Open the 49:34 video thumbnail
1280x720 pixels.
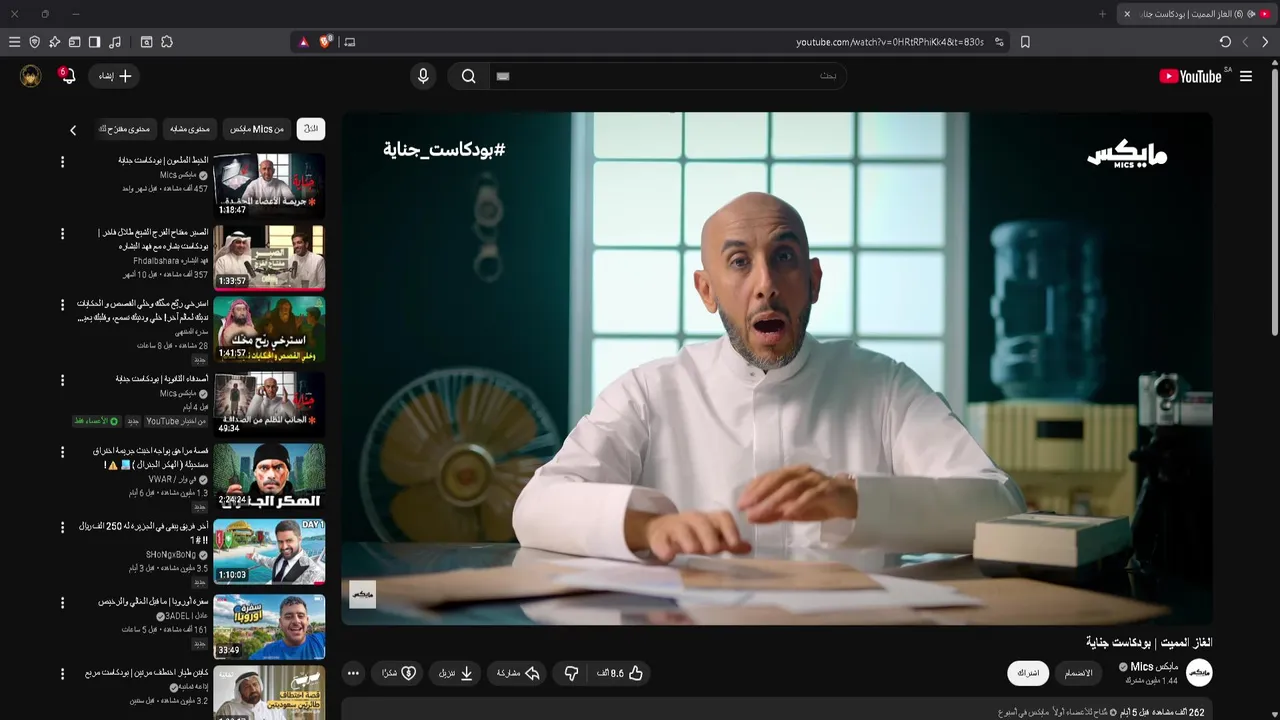tap(269, 403)
